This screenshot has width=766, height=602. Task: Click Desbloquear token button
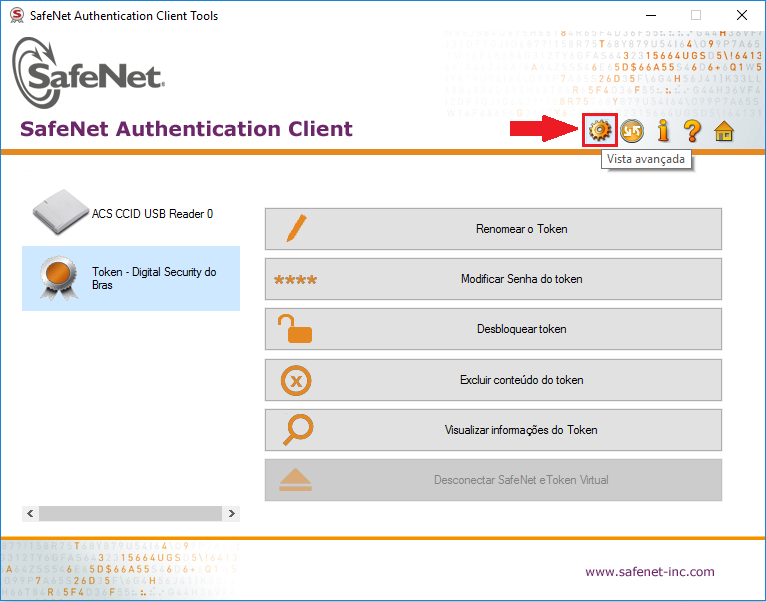[493, 329]
